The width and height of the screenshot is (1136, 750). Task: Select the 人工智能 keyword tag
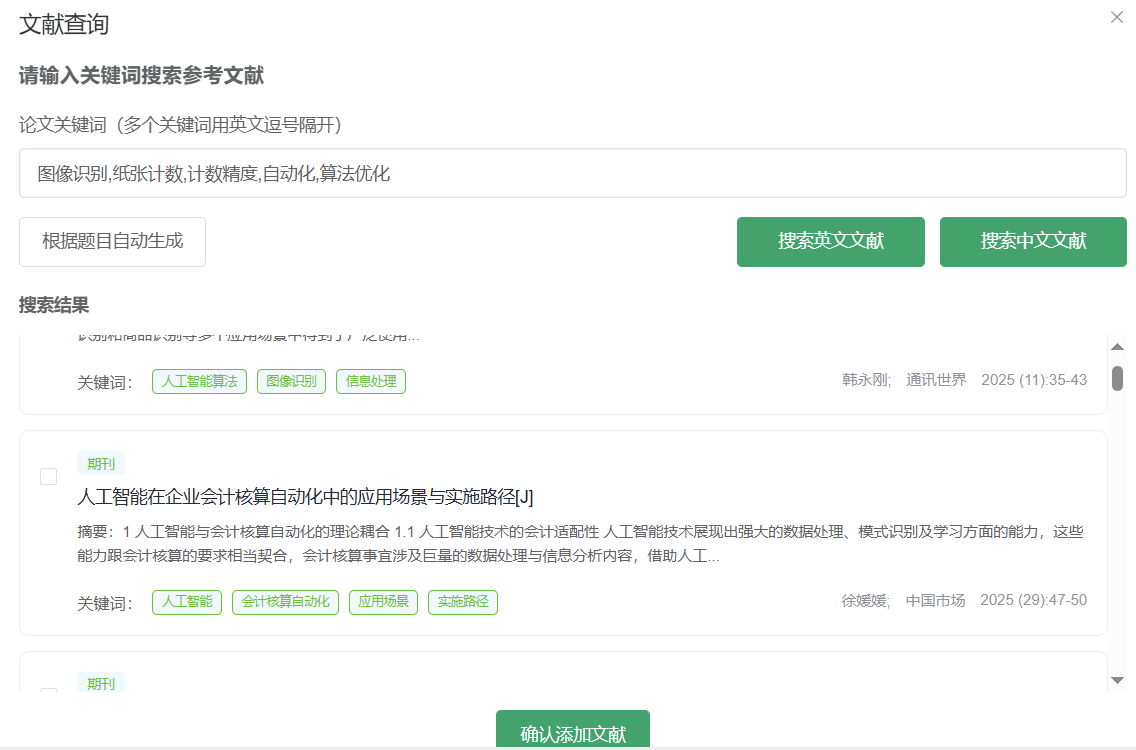tap(186, 602)
